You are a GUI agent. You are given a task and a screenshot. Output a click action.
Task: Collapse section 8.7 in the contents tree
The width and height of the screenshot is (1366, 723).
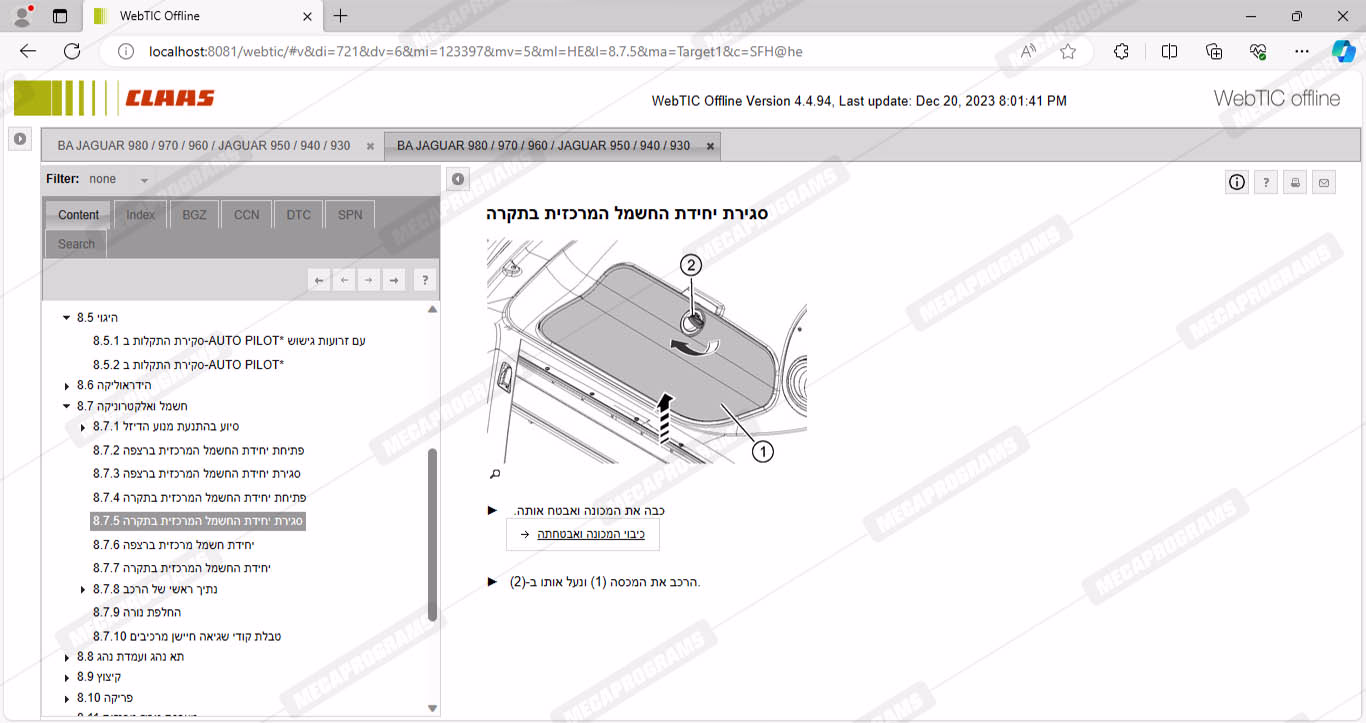pyautogui.click(x=67, y=406)
